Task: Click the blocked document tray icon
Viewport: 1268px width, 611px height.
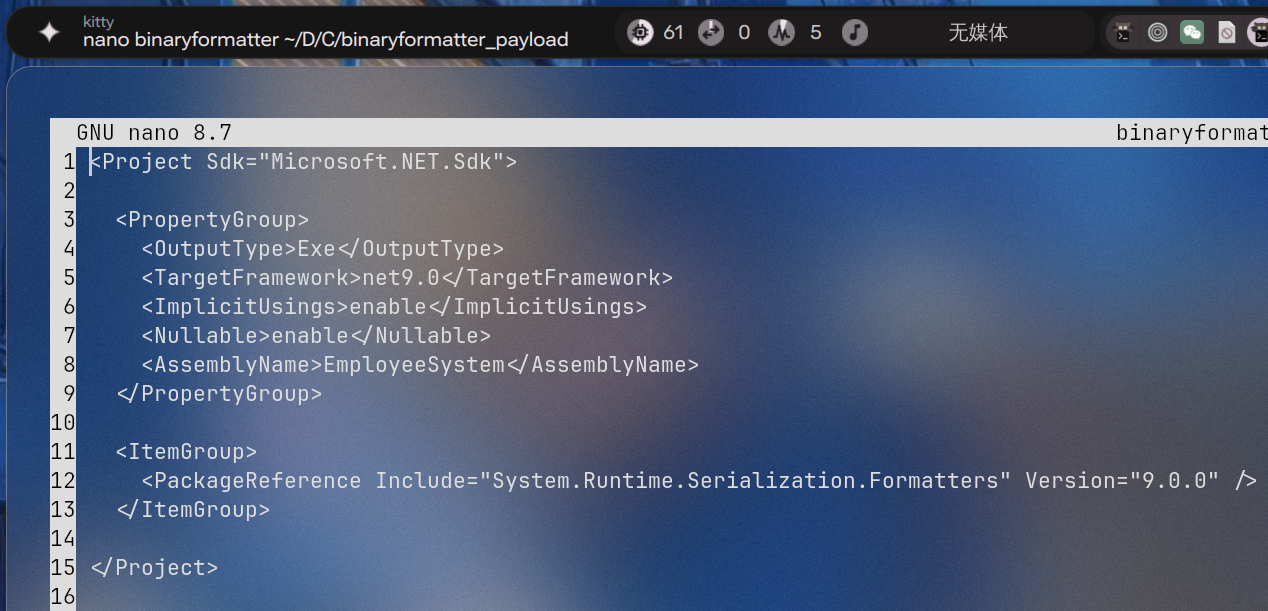Action: click(x=1226, y=33)
